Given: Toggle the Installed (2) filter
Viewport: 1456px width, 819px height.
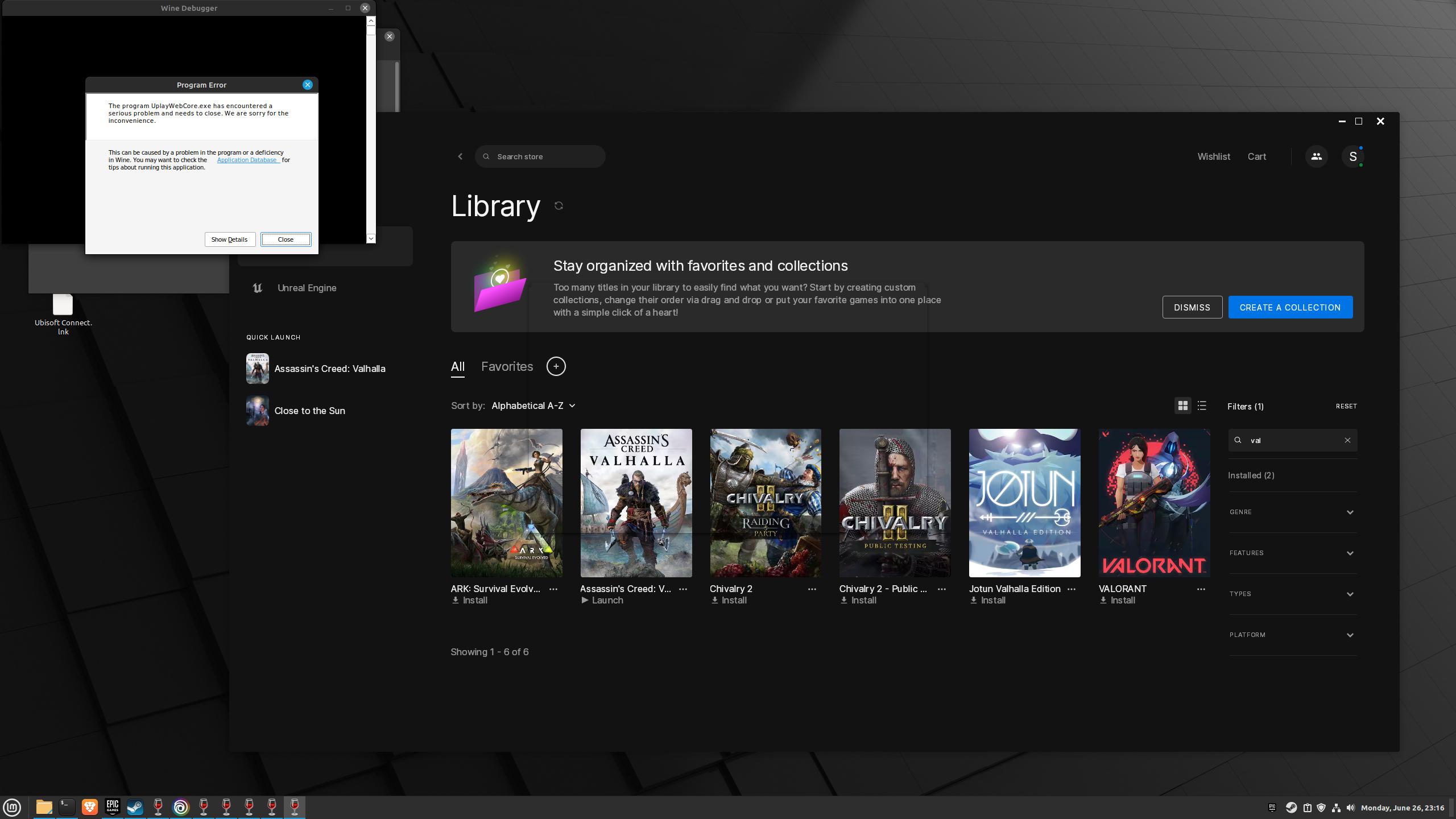Looking at the screenshot, I should (x=1251, y=475).
